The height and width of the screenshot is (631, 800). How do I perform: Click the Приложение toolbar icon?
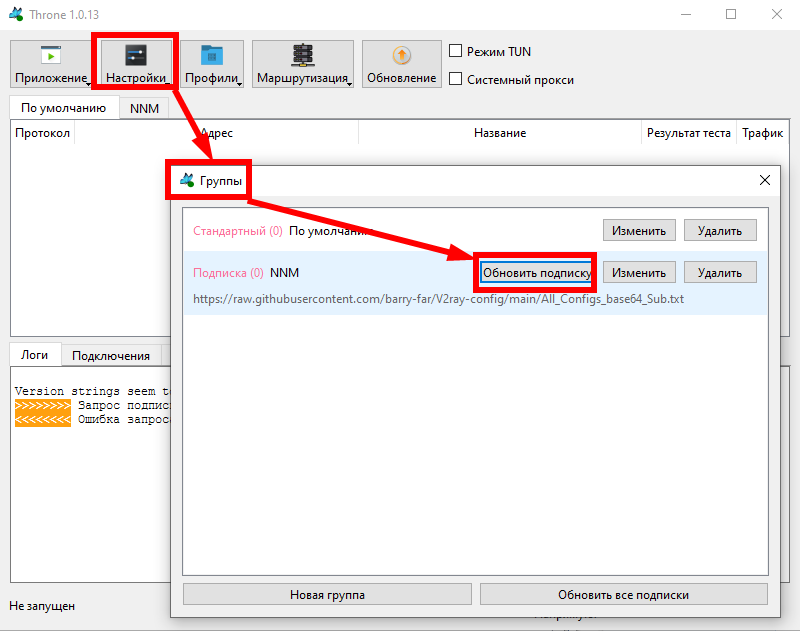(x=50, y=55)
